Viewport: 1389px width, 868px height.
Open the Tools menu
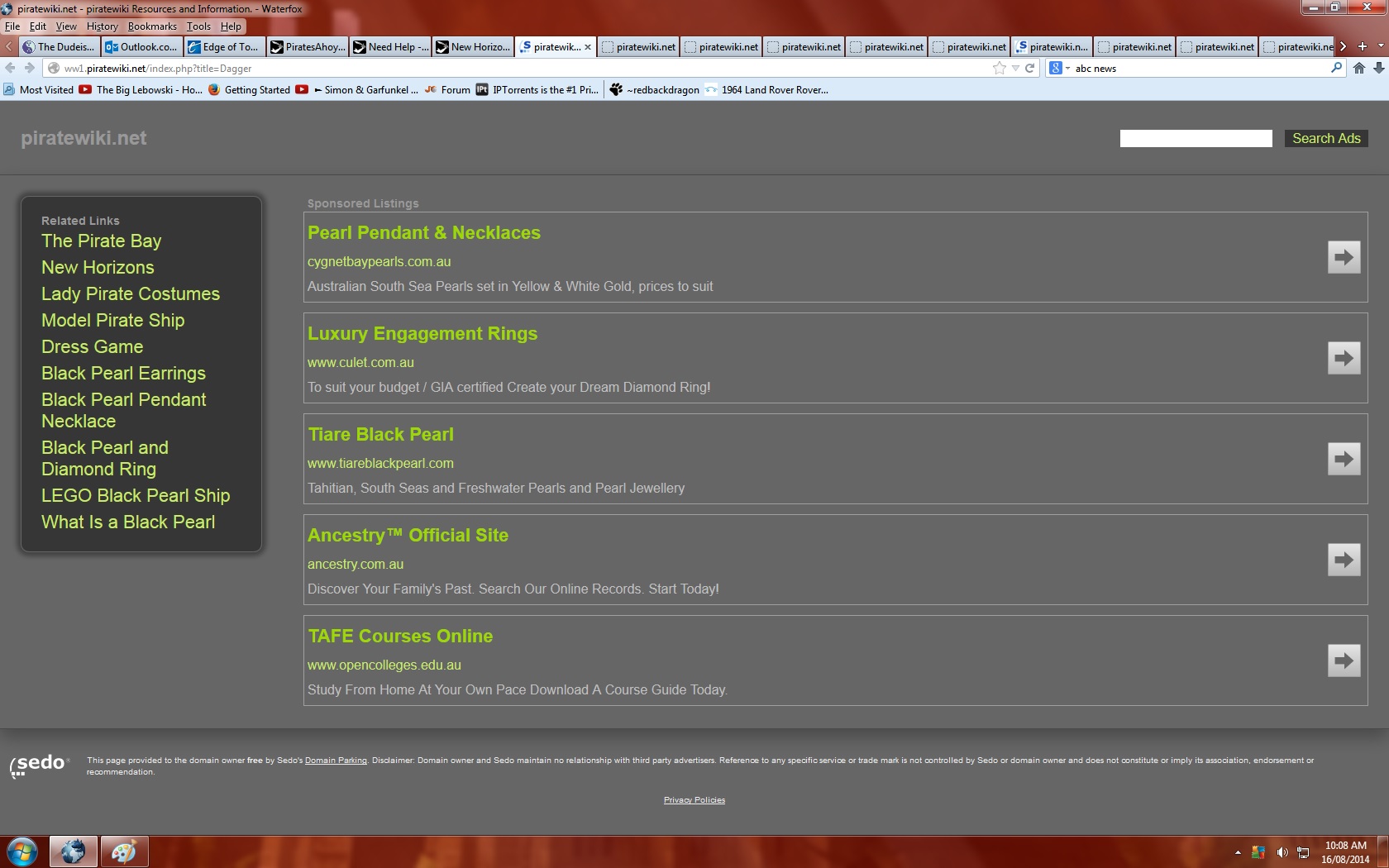[198, 26]
